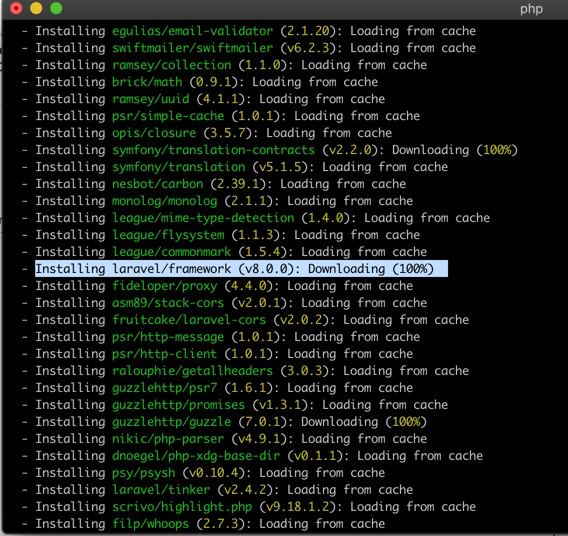Click the 100% on the guzzlehttp/guzzle line
The image size is (568, 536).
pos(406,422)
